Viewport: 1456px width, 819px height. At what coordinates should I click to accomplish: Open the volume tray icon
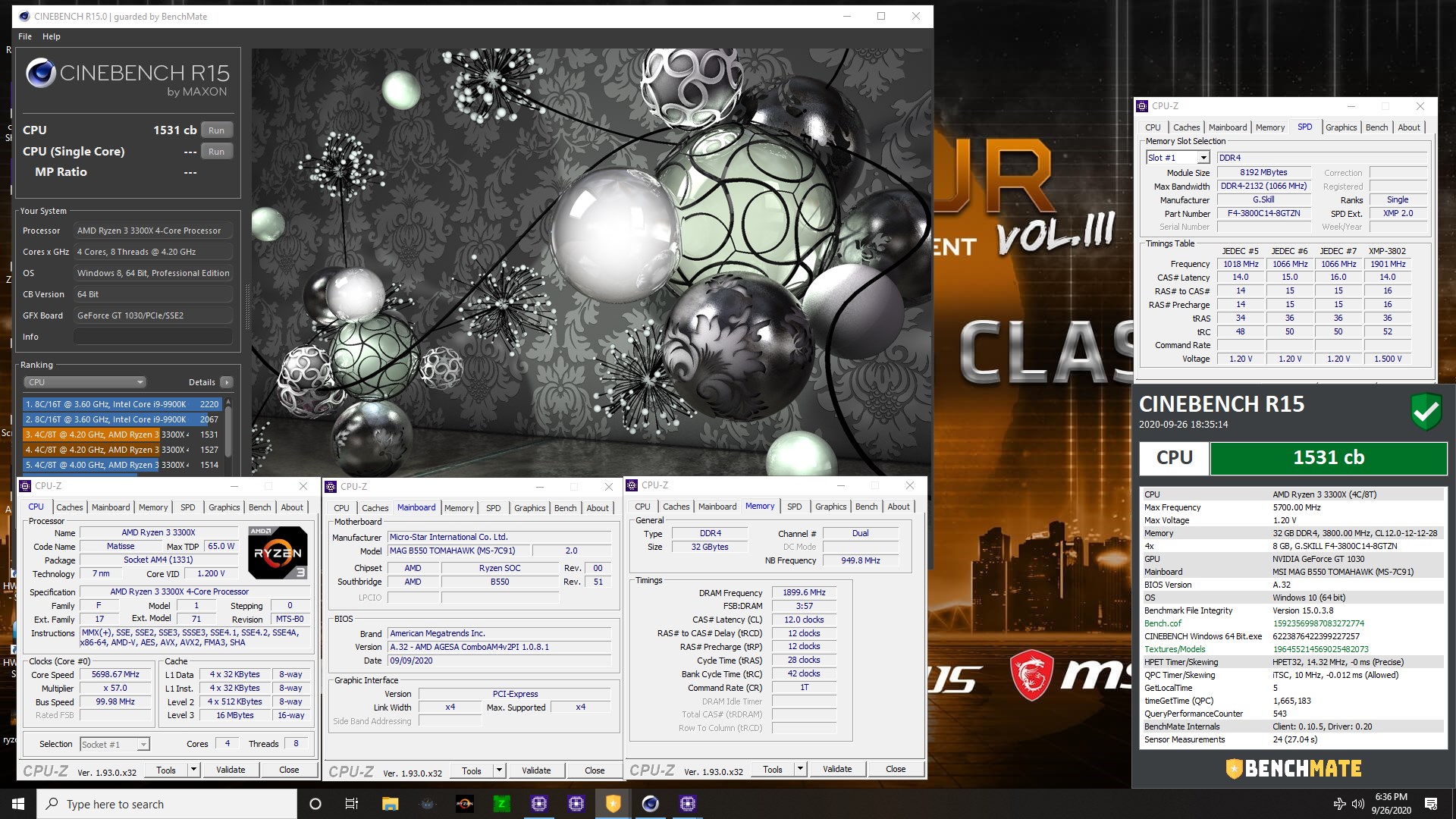1357,804
